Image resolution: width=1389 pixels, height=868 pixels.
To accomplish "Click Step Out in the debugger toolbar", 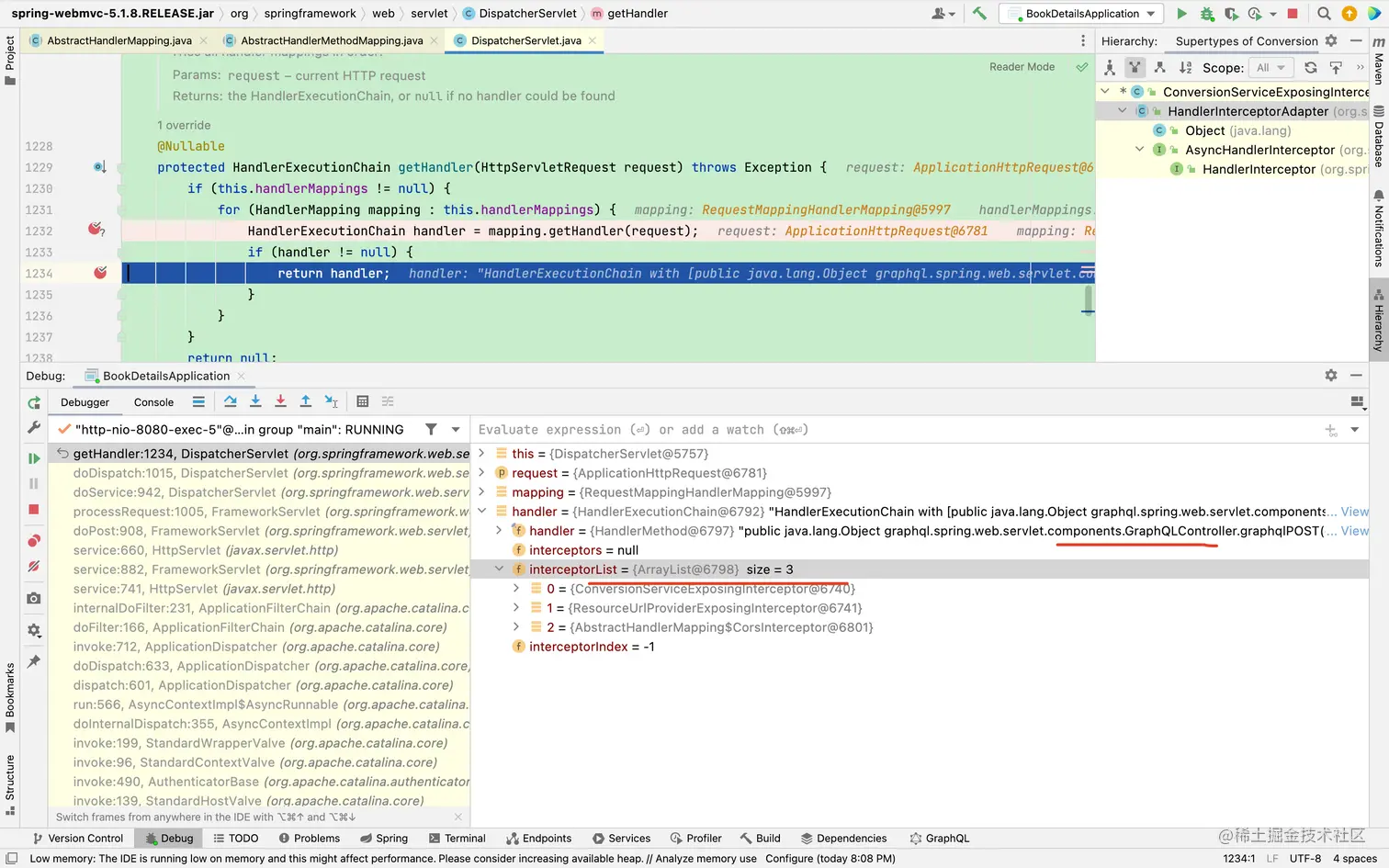I will click(x=306, y=401).
